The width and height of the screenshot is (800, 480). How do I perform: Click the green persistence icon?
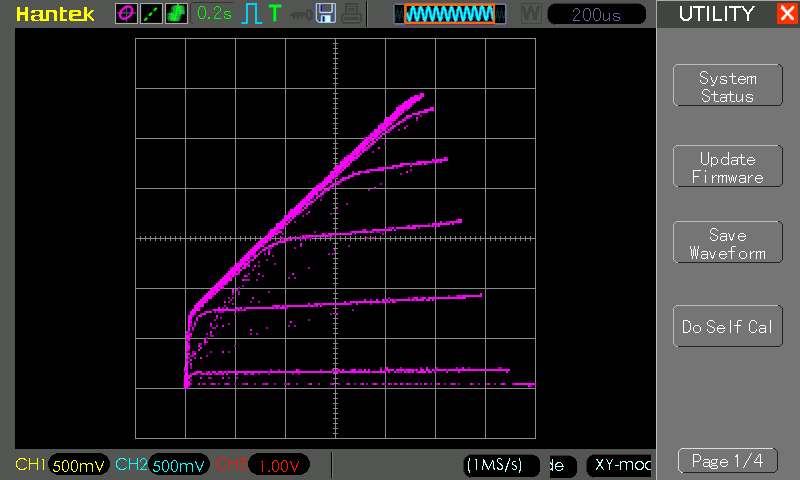coord(176,14)
